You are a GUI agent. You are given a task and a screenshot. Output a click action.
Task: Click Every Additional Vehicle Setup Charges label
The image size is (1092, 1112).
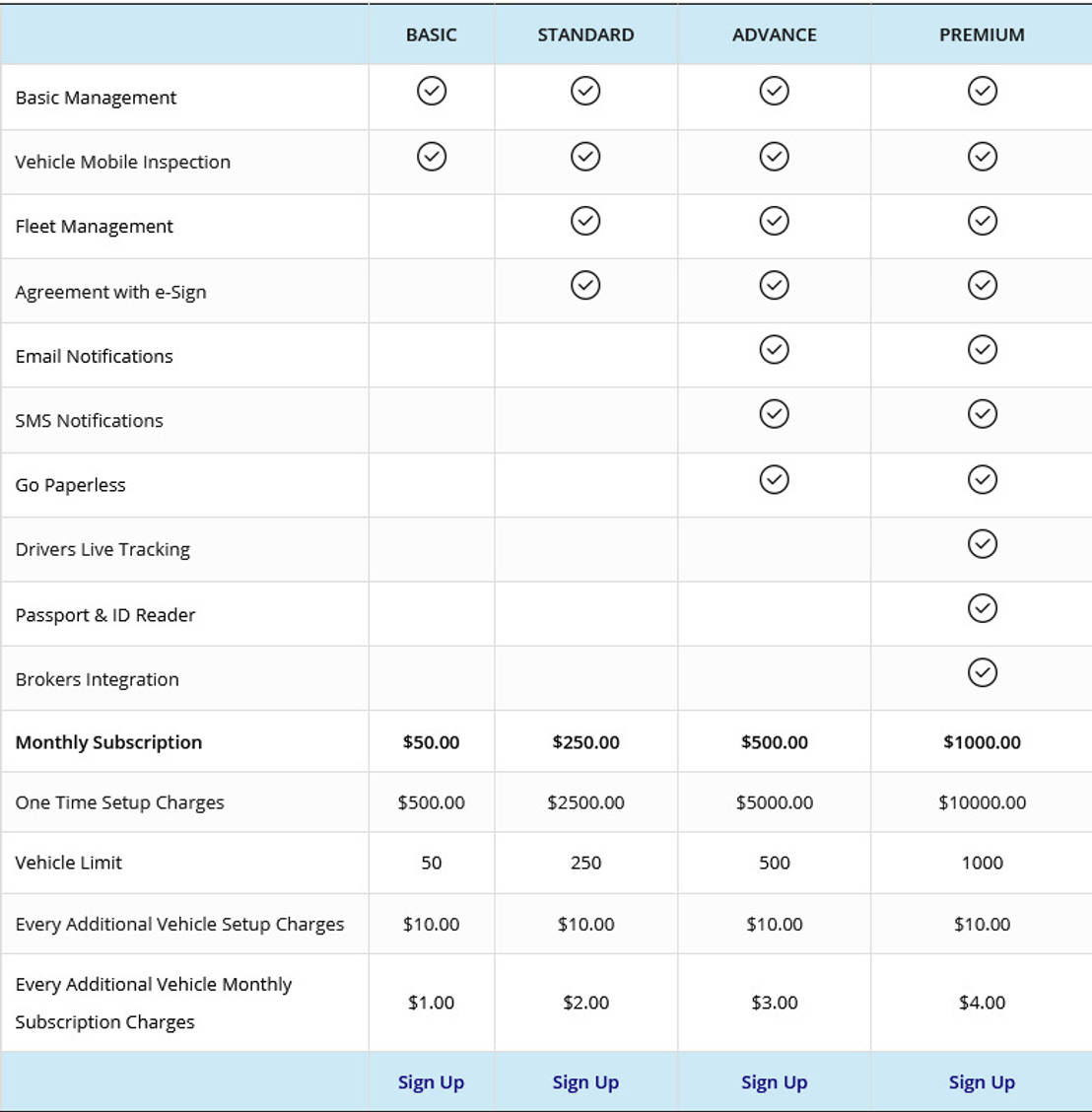coord(179,925)
